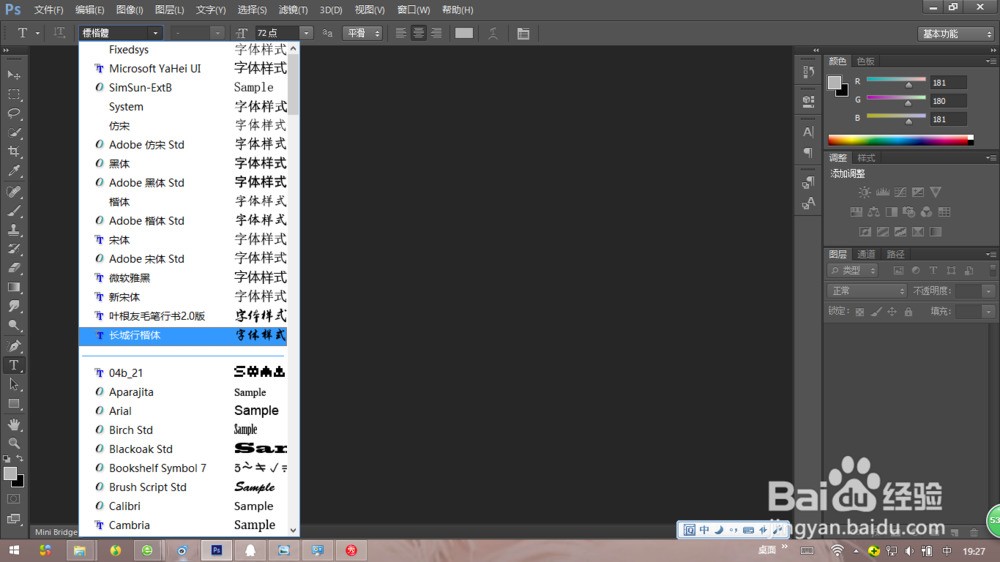Click left align text icon
The image size is (1000, 562).
pyautogui.click(x=401, y=33)
